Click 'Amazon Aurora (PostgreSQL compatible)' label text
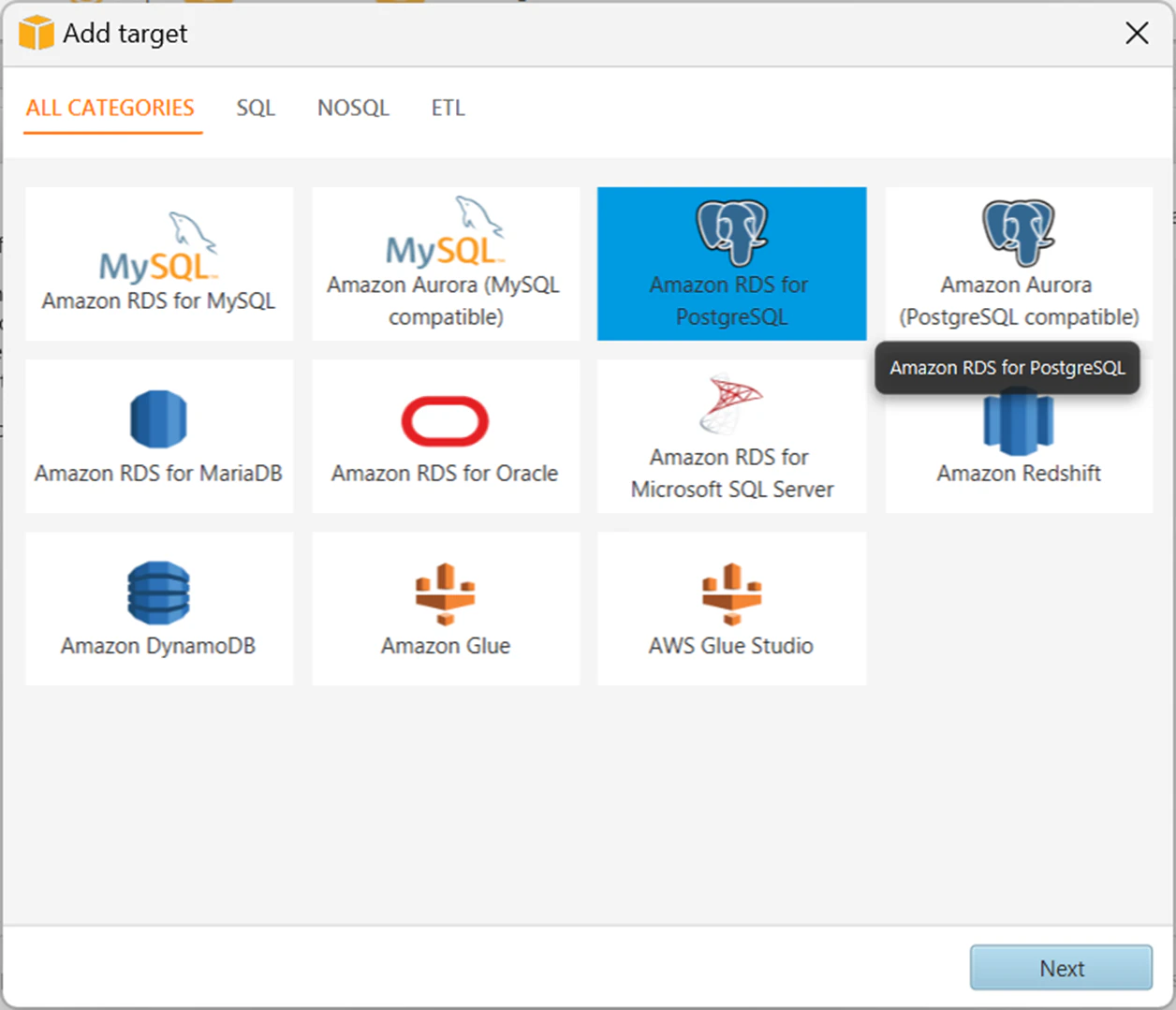This screenshot has width=1176, height=1010. [x=1019, y=301]
